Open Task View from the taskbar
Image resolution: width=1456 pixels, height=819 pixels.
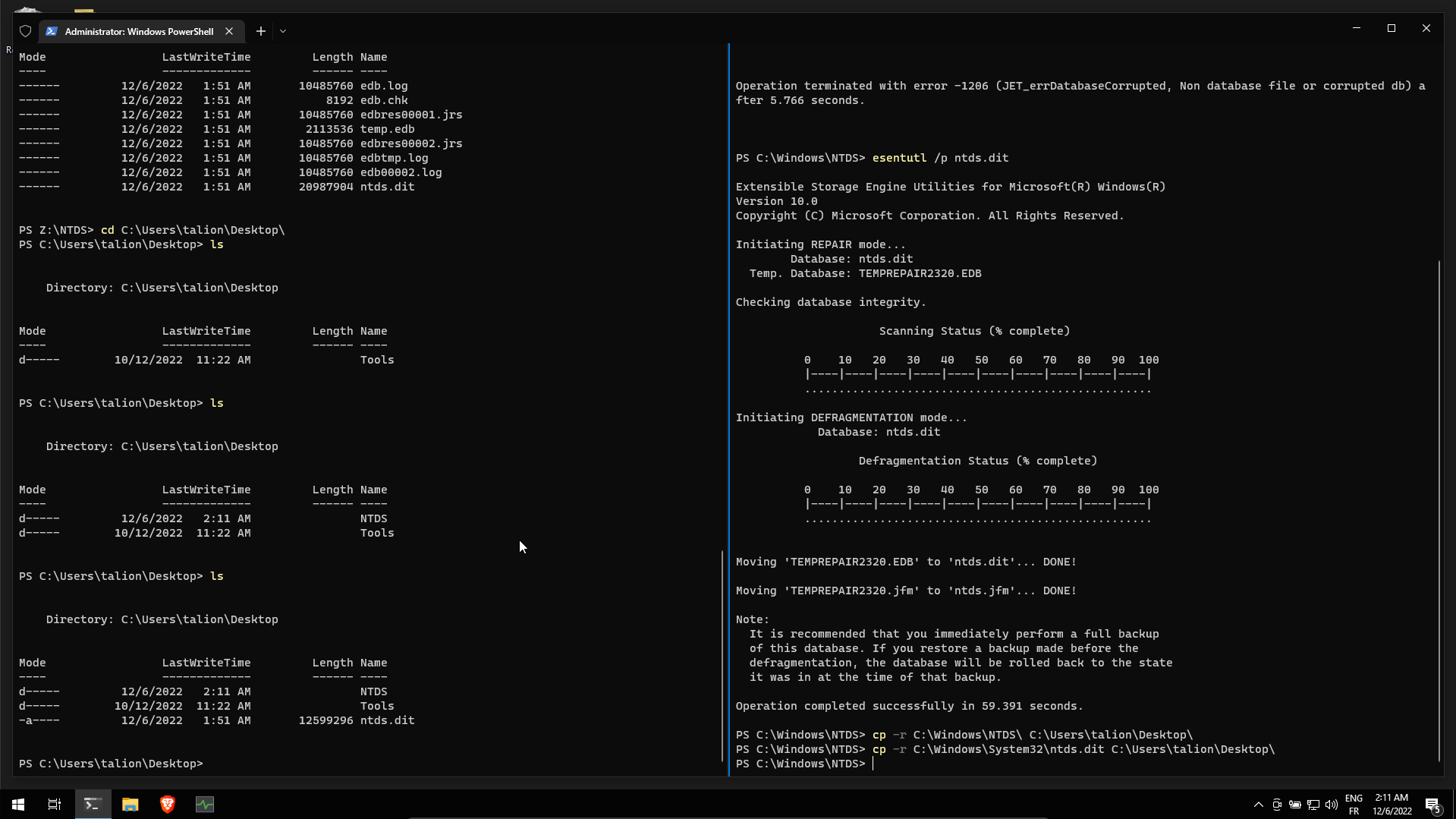(x=55, y=804)
